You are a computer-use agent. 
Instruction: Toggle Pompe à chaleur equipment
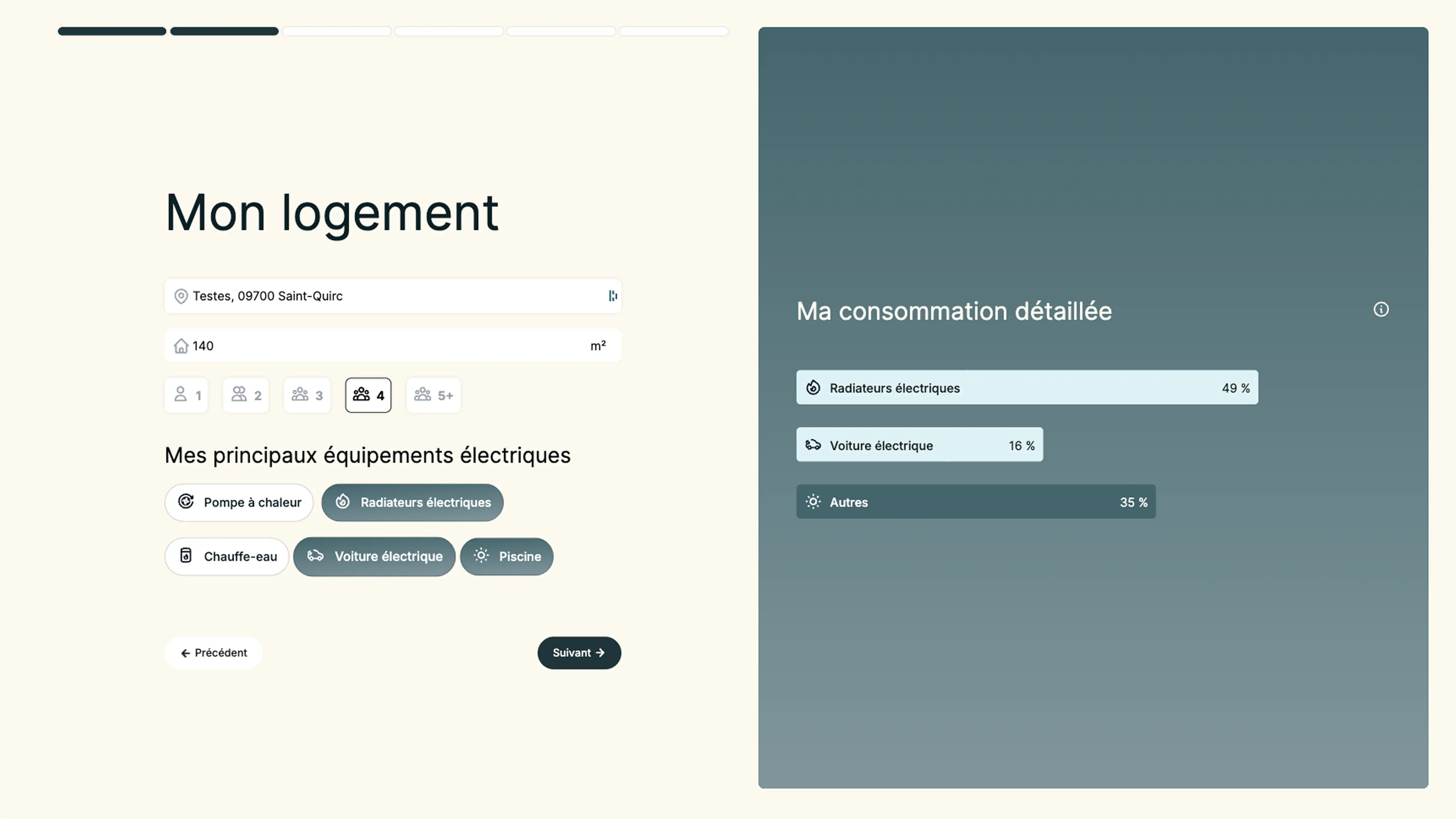[239, 503]
